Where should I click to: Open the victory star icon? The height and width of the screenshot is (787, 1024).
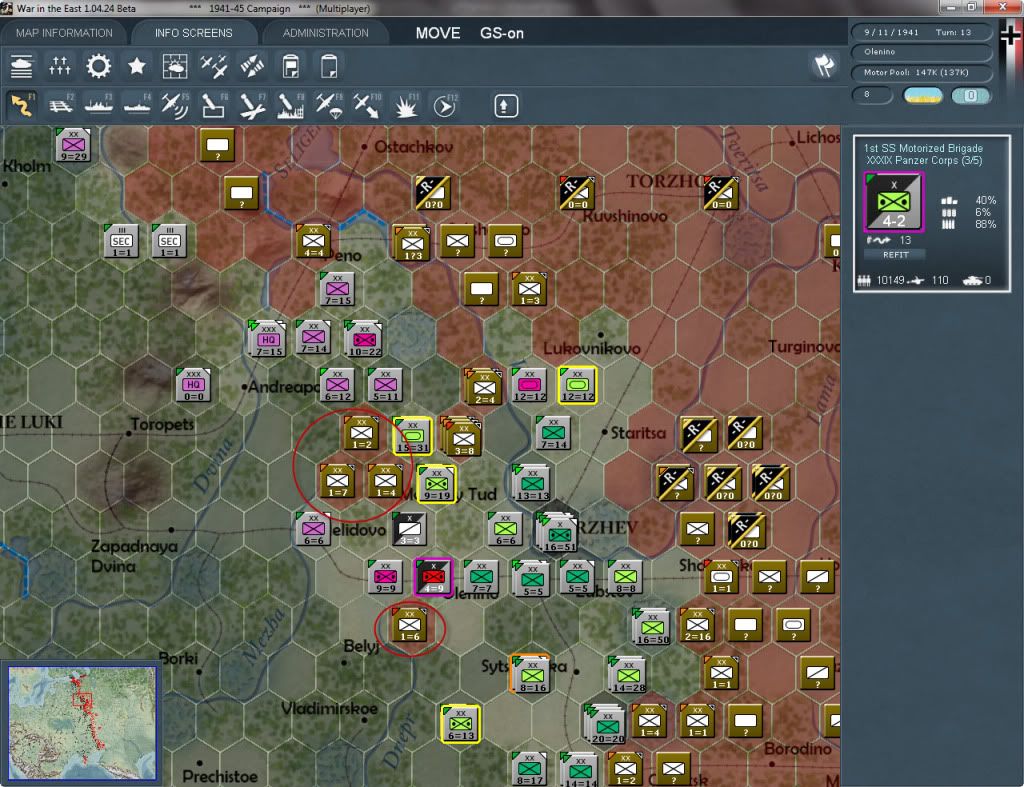coord(136,66)
